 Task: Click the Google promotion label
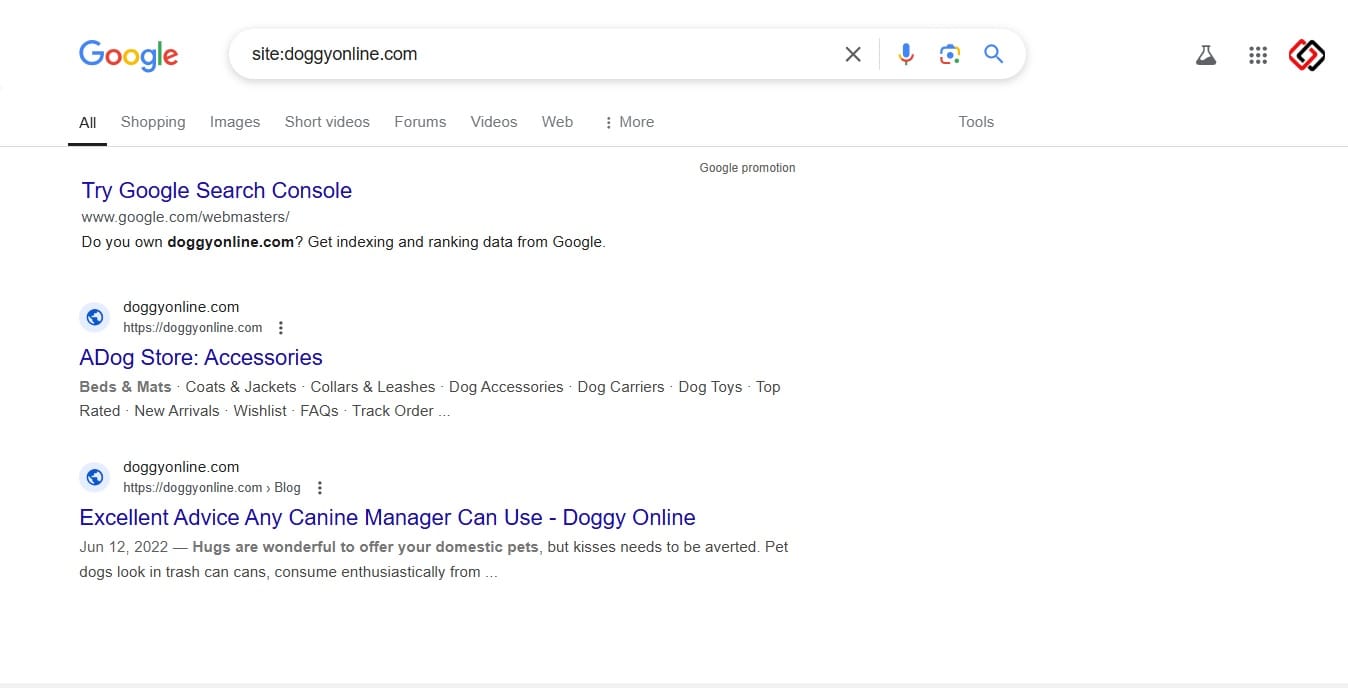748,168
